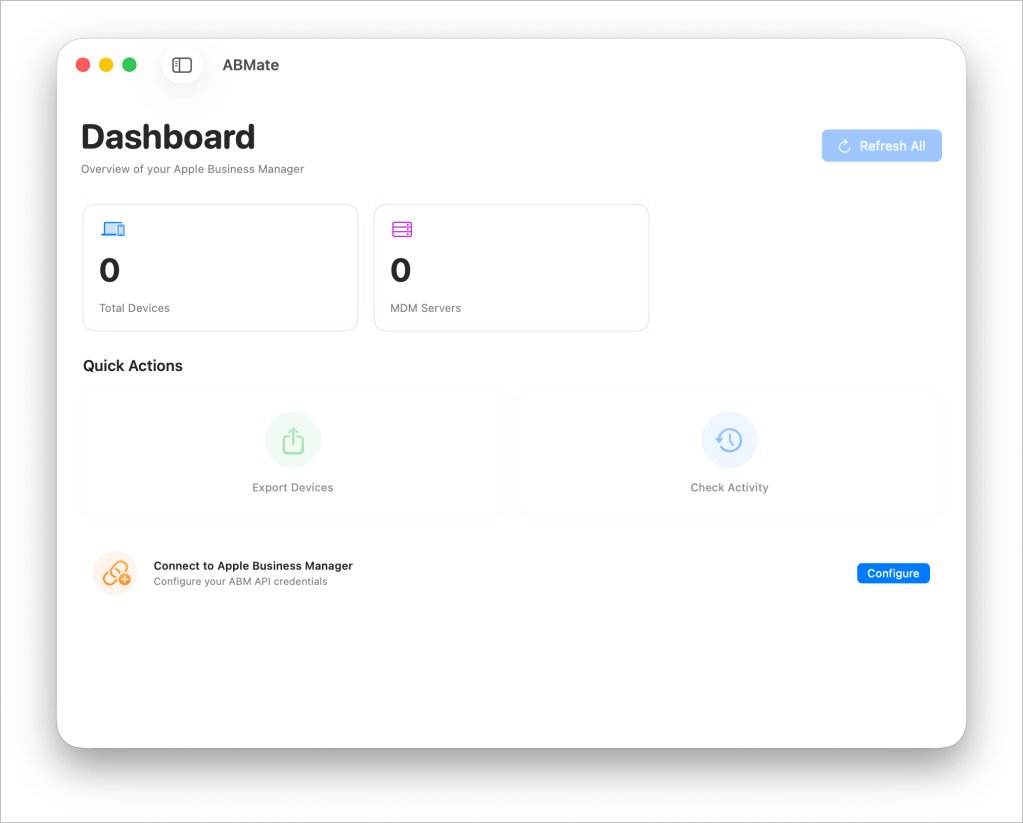Click the blue devices icon

click(x=113, y=230)
